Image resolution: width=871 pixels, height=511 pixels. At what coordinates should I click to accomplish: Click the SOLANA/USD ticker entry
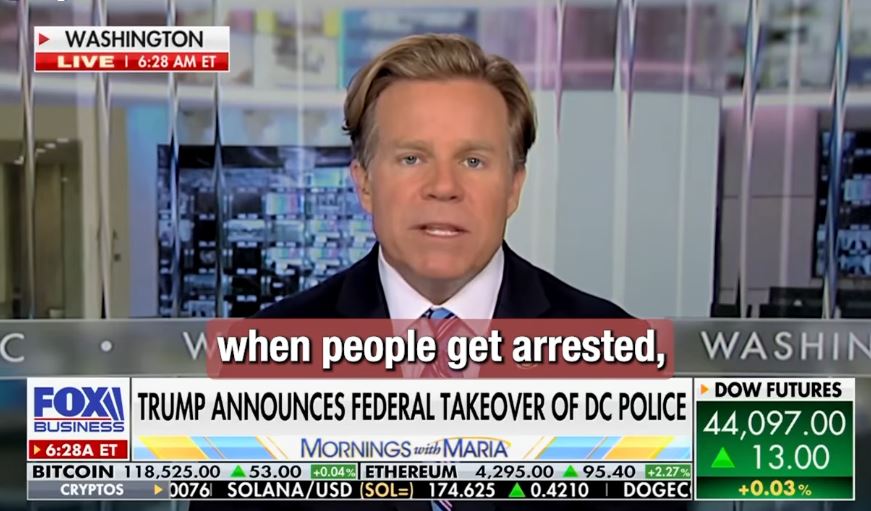tap(289, 490)
